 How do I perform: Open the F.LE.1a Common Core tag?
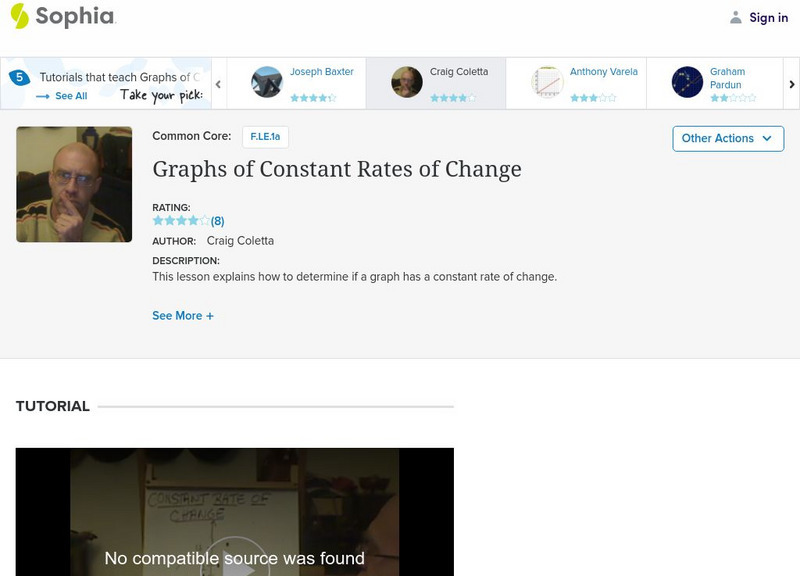265,137
